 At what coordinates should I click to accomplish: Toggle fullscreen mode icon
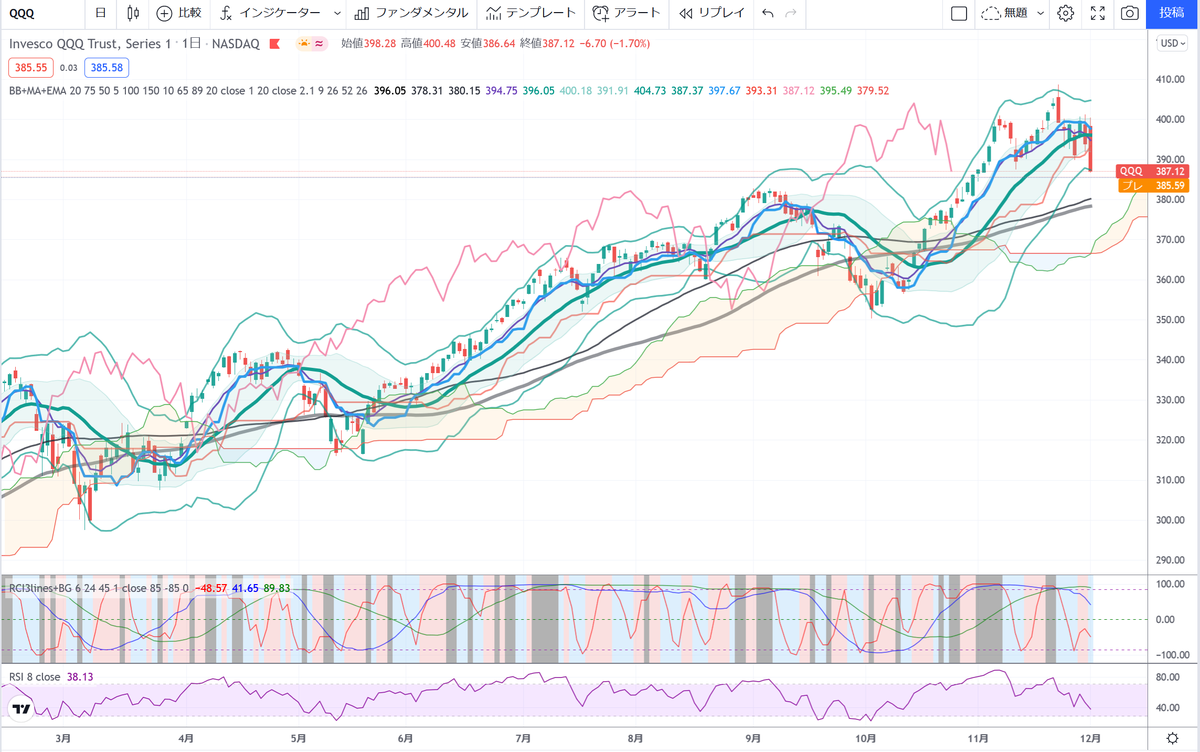[1098, 13]
